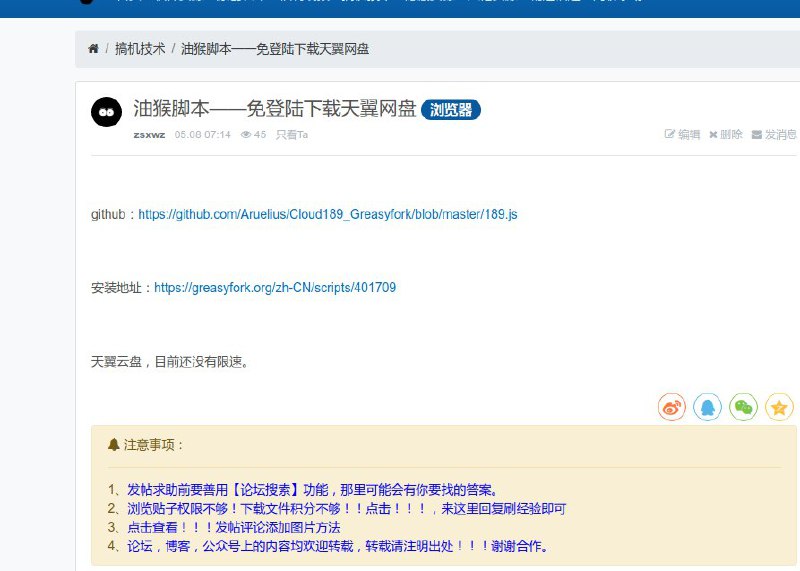Go to forum home via house icon
This screenshot has width=800, height=571.
click(93, 48)
